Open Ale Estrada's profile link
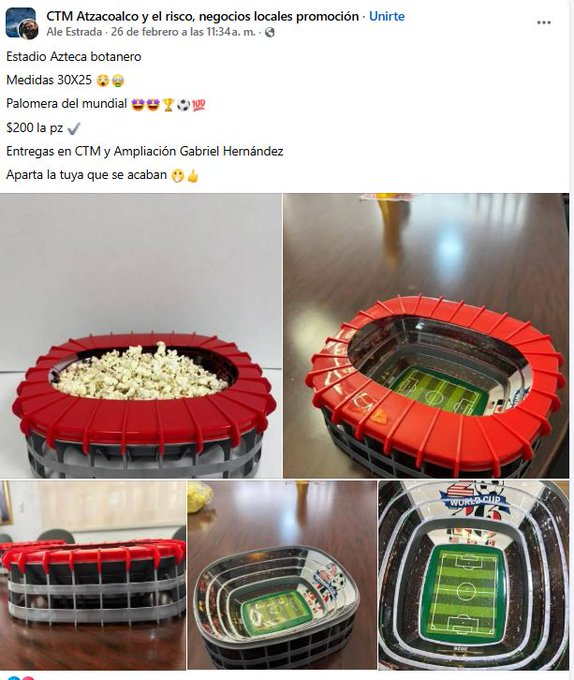 [x=74, y=32]
